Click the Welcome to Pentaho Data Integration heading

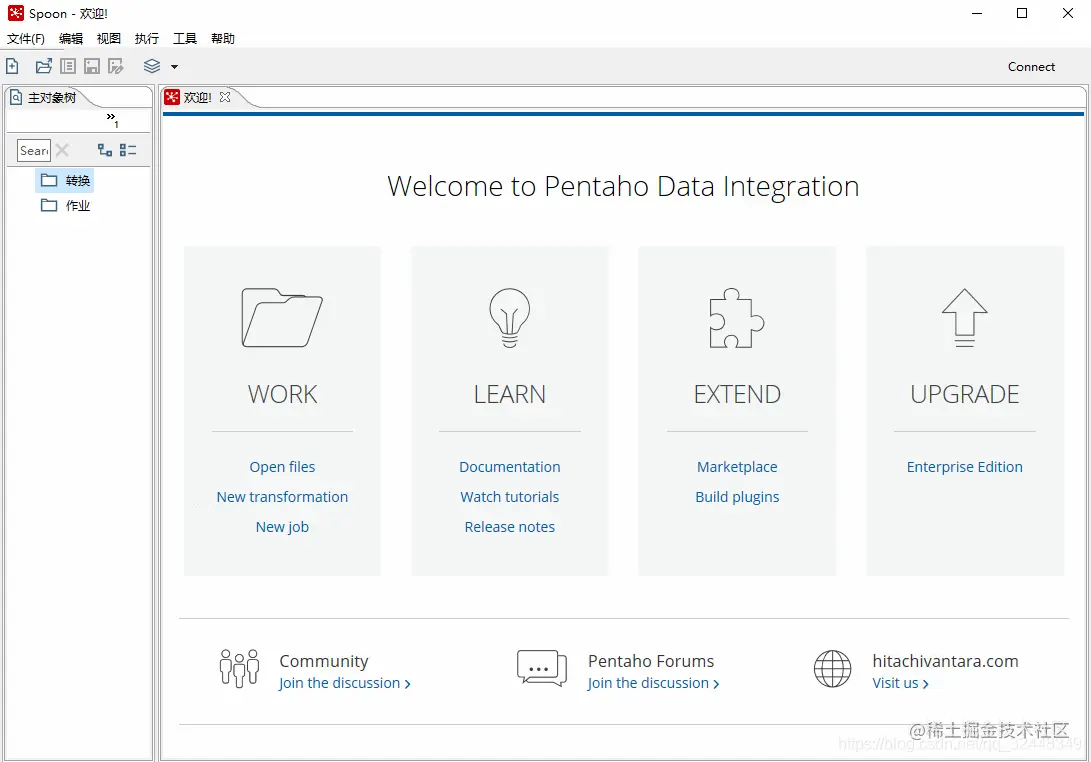(x=623, y=186)
